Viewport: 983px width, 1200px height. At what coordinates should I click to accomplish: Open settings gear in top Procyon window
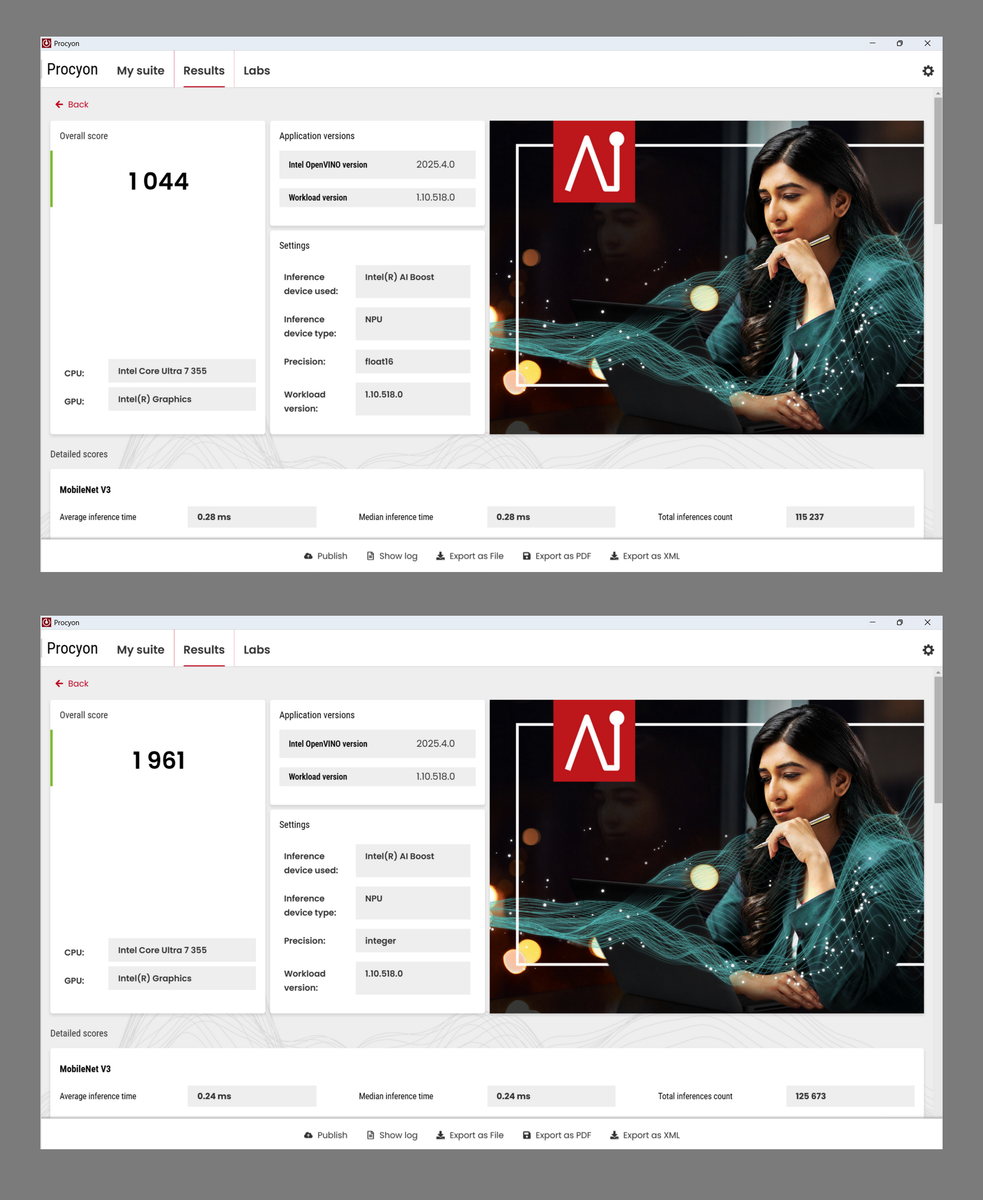coord(928,71)
